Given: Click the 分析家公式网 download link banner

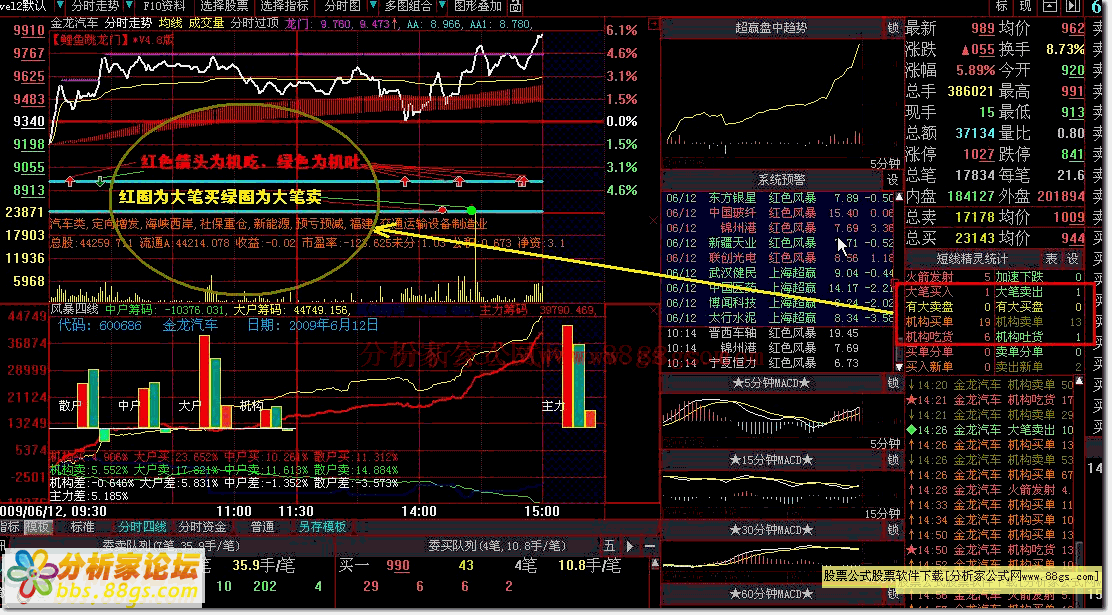Looking at the screenshot, I should (960, 576).
